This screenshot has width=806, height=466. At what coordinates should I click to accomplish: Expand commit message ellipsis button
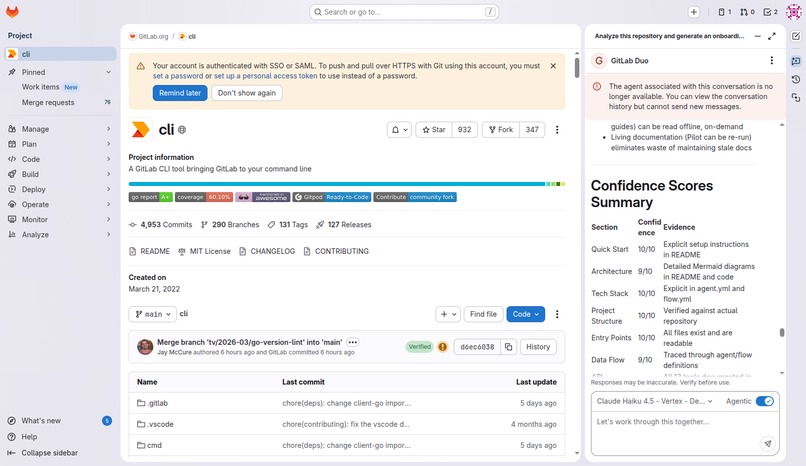pyautogui.click(x=353, y=342)
